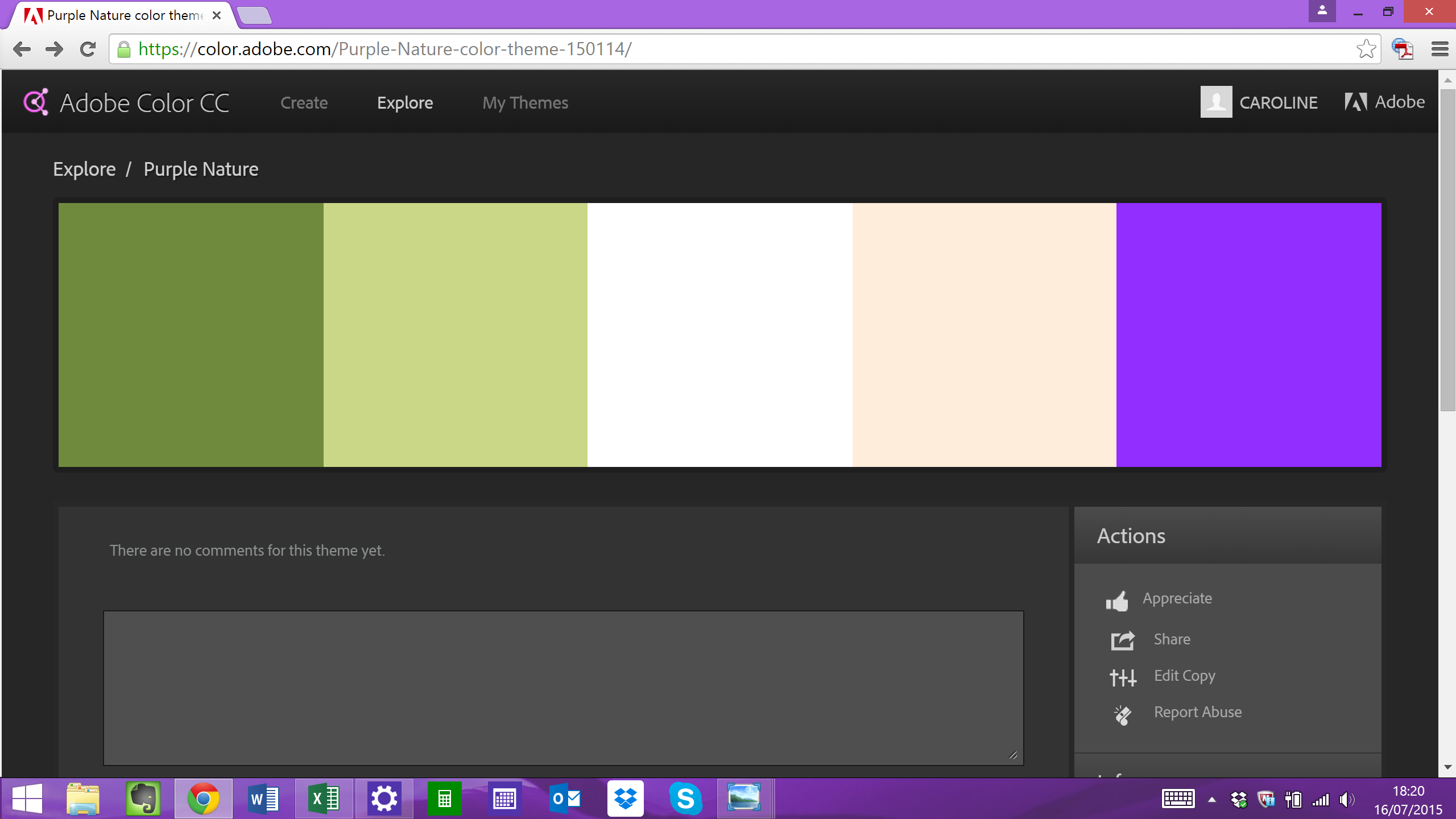The width and height of the screenshot is (1456, 819).
Task: Click the Explore breadcrumb link
Action: (x=84, y=169)
